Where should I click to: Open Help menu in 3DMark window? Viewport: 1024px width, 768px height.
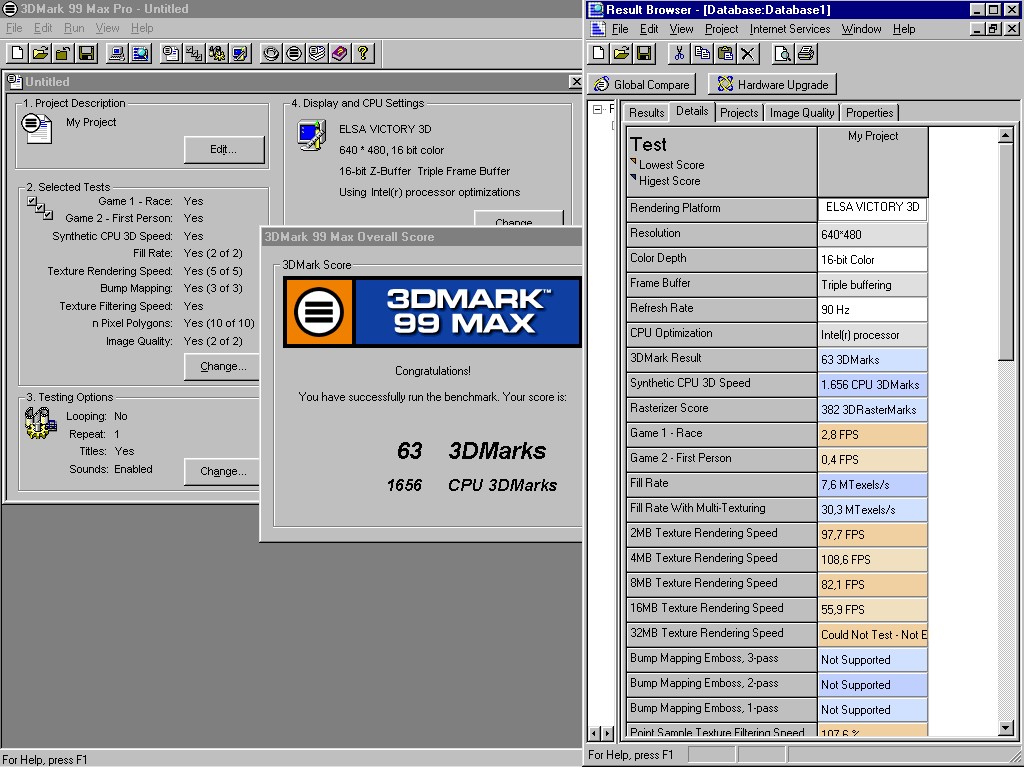(x=142, y=28)
